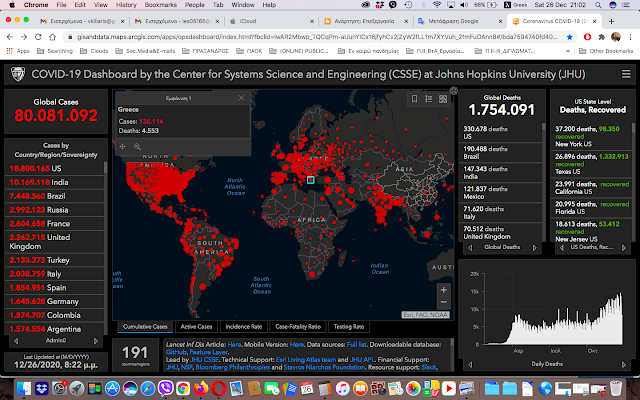640x400 pixels.
Task: Open the Full list data sources link
Action: (356, 344)
